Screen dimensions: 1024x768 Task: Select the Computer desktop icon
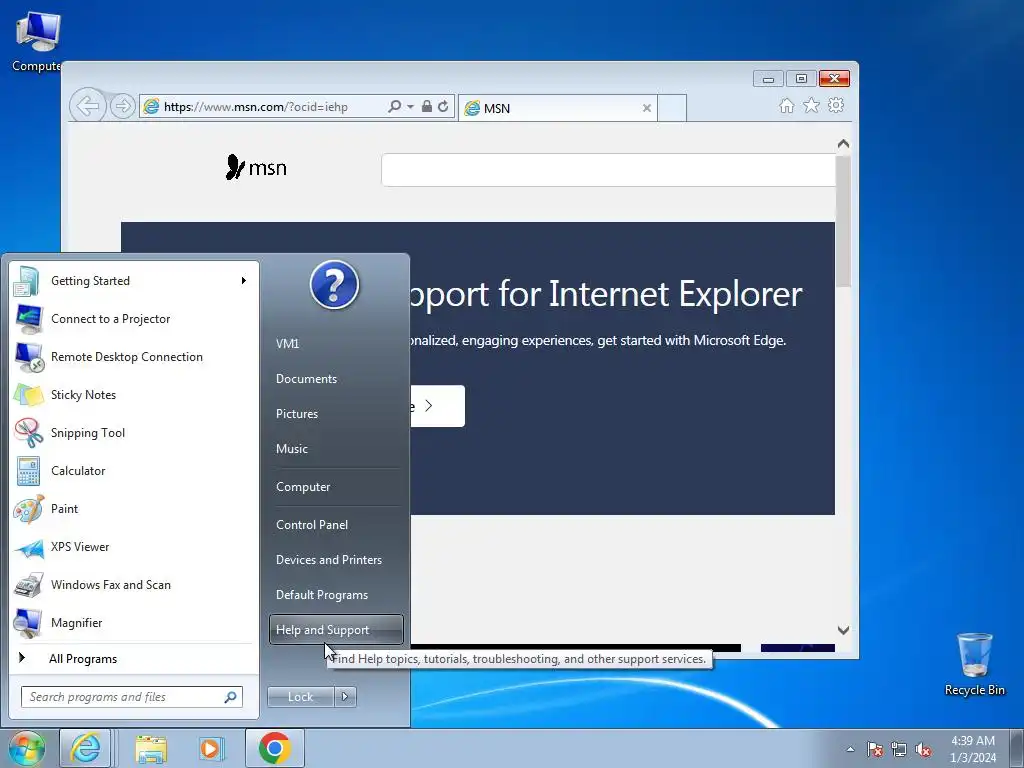coord(37,41)
